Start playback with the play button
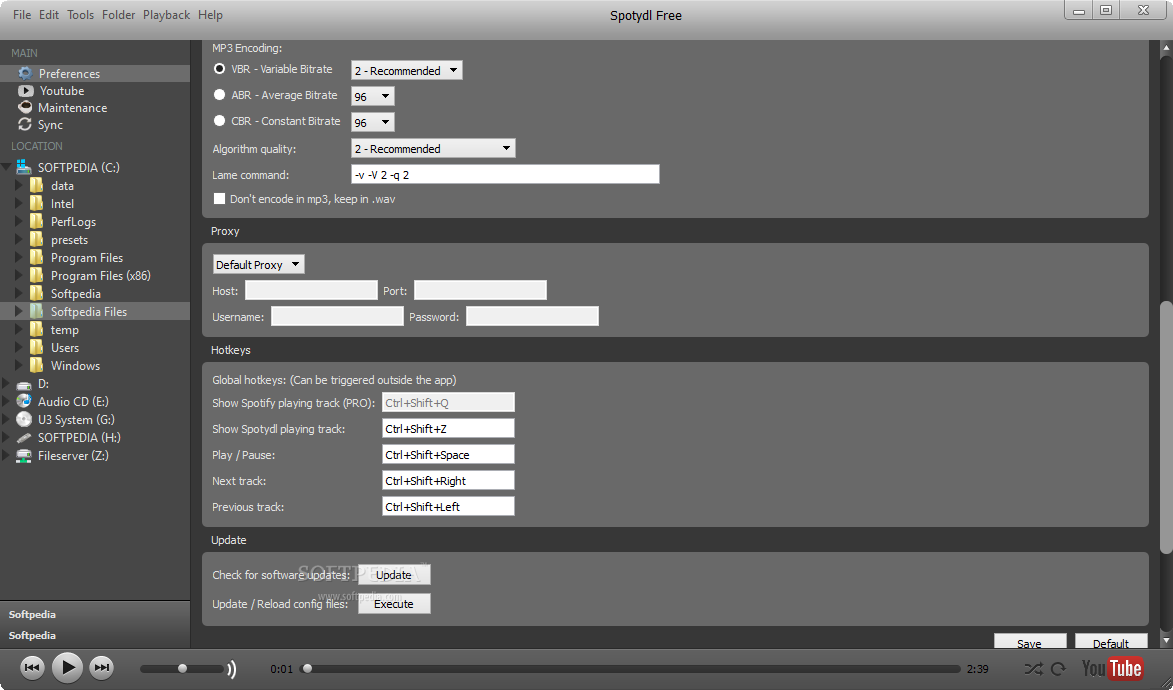The width and height of the screenshot is (1173, 690). tap(67, 667)
